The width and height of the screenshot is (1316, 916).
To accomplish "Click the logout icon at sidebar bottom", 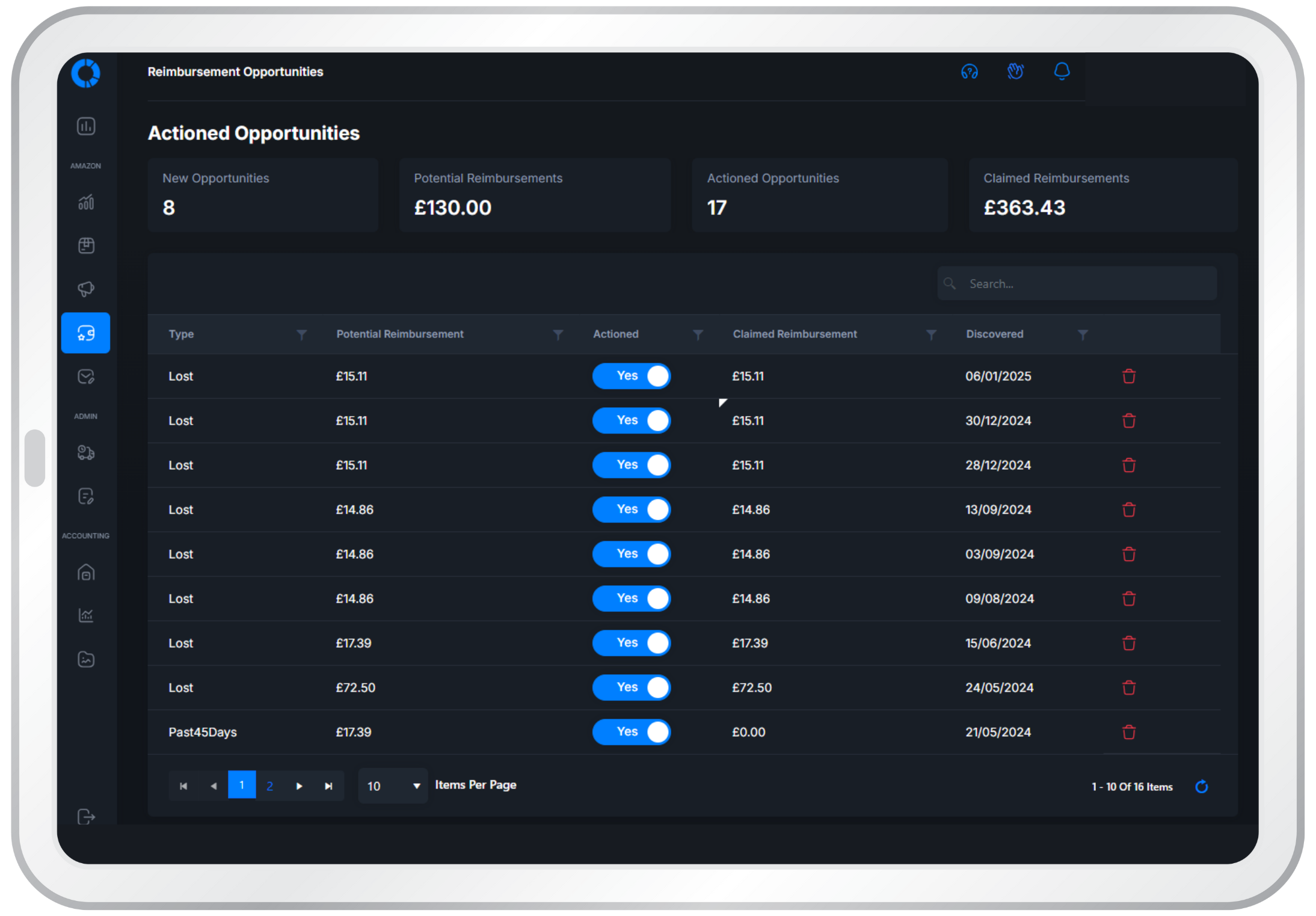I will (86, 817).
